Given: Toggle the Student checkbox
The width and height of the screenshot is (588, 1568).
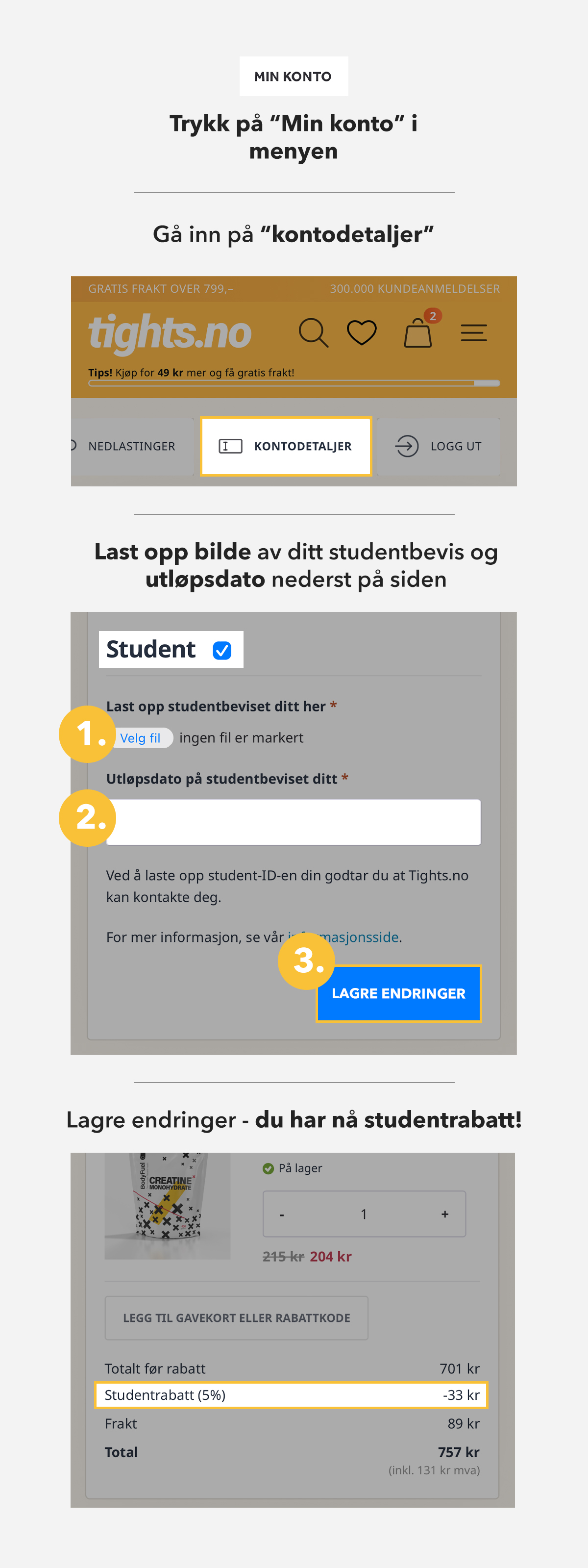Looking at the screenshot, I should click(222, 651).
